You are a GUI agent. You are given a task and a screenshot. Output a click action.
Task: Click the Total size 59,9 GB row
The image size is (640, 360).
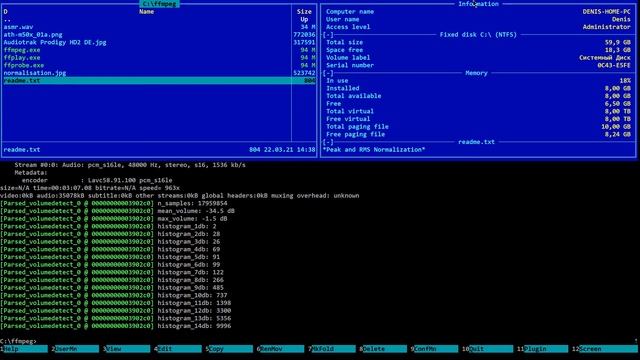(x=478, y=42)
